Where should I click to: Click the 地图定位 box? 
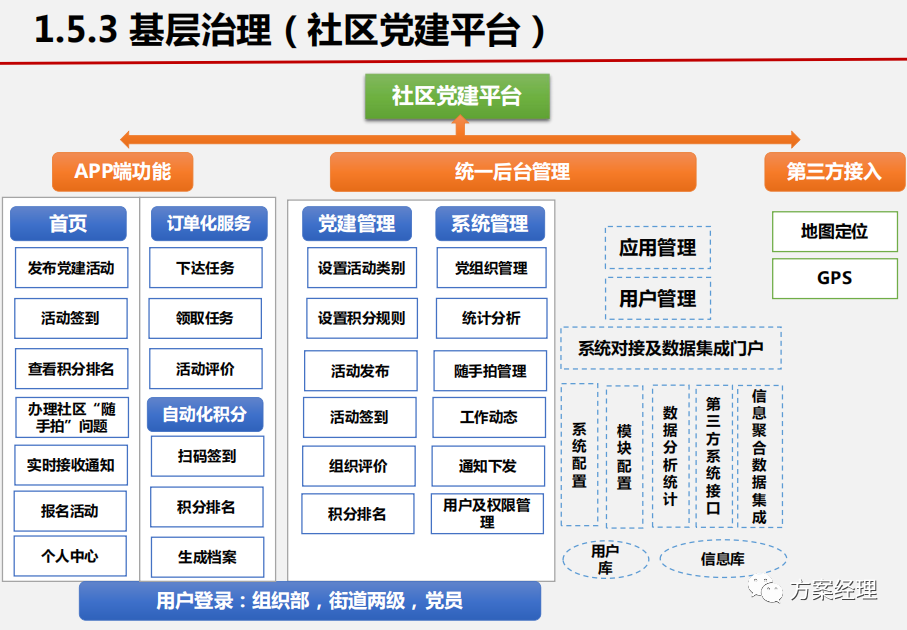pyautogui.click(x=834, y=232)
